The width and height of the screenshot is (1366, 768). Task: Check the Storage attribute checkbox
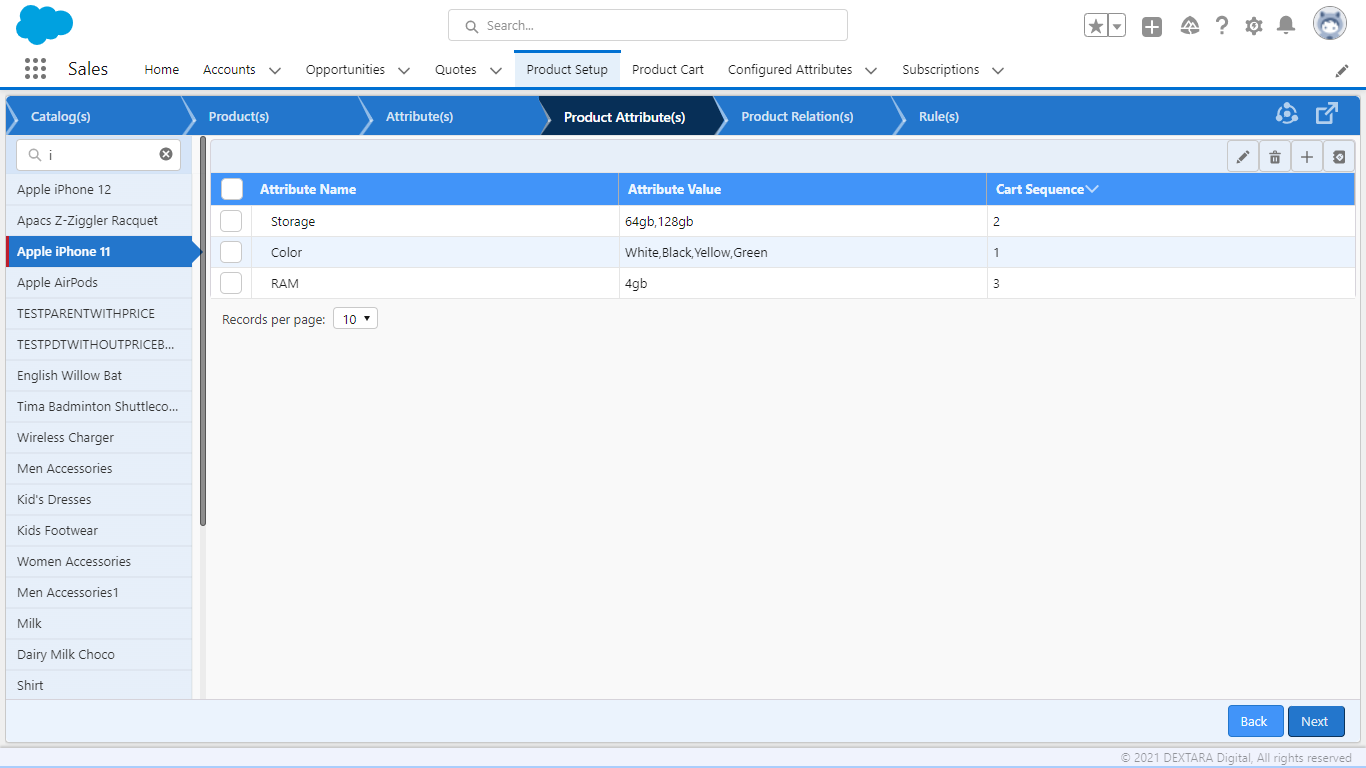231,221
